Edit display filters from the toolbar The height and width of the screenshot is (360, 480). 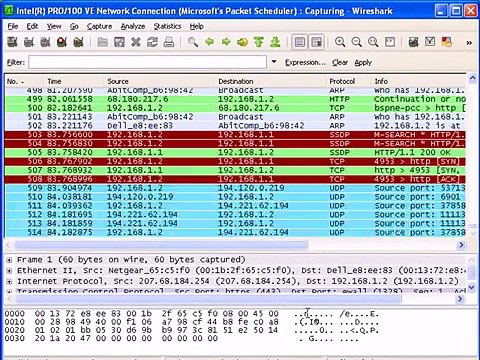pos(430,42)
